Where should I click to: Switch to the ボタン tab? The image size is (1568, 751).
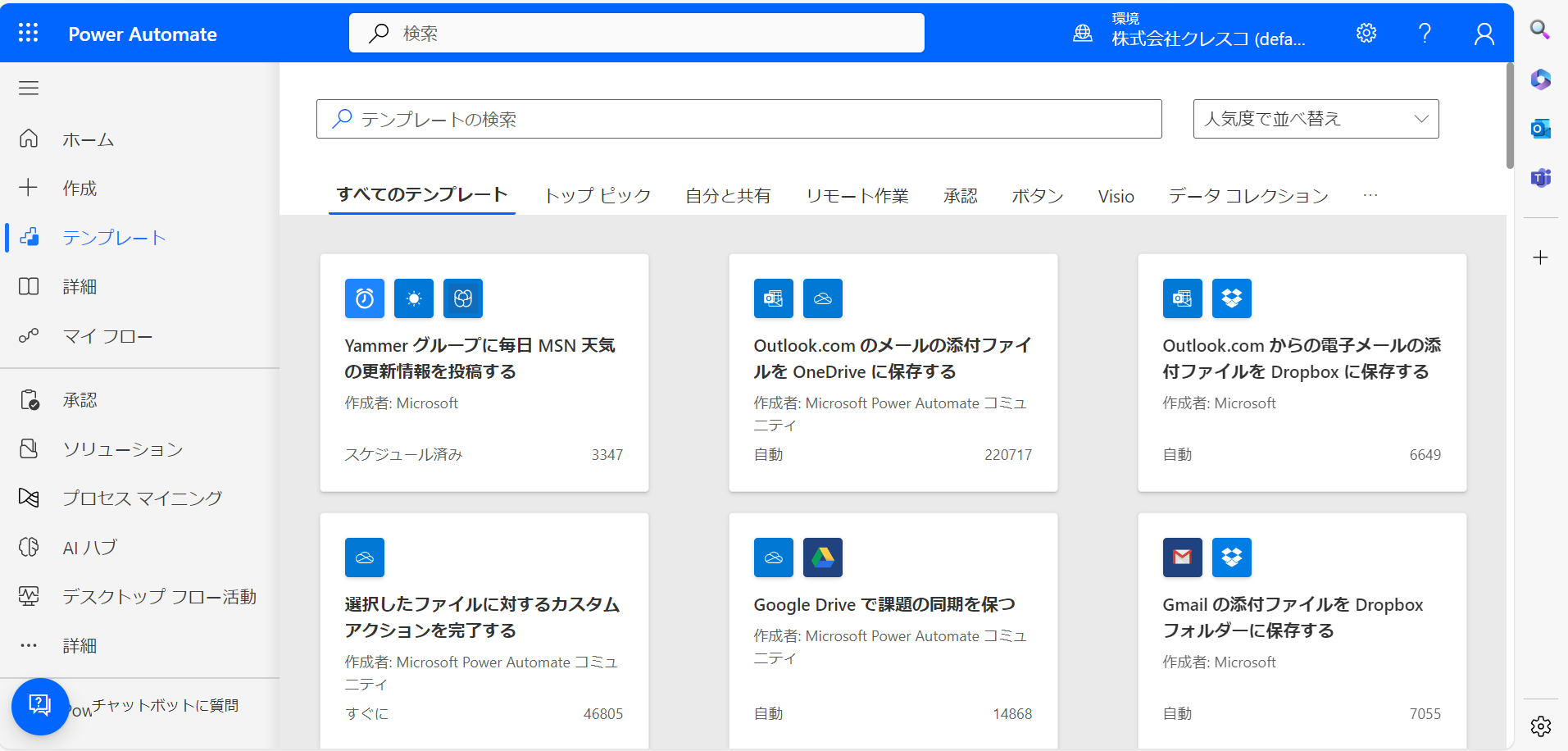1037,196
